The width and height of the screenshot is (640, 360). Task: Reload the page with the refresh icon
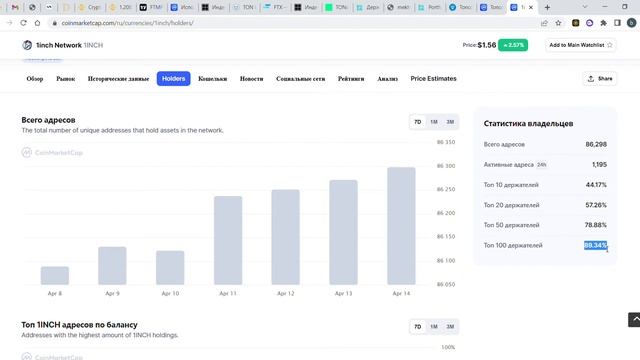(23, 23)
